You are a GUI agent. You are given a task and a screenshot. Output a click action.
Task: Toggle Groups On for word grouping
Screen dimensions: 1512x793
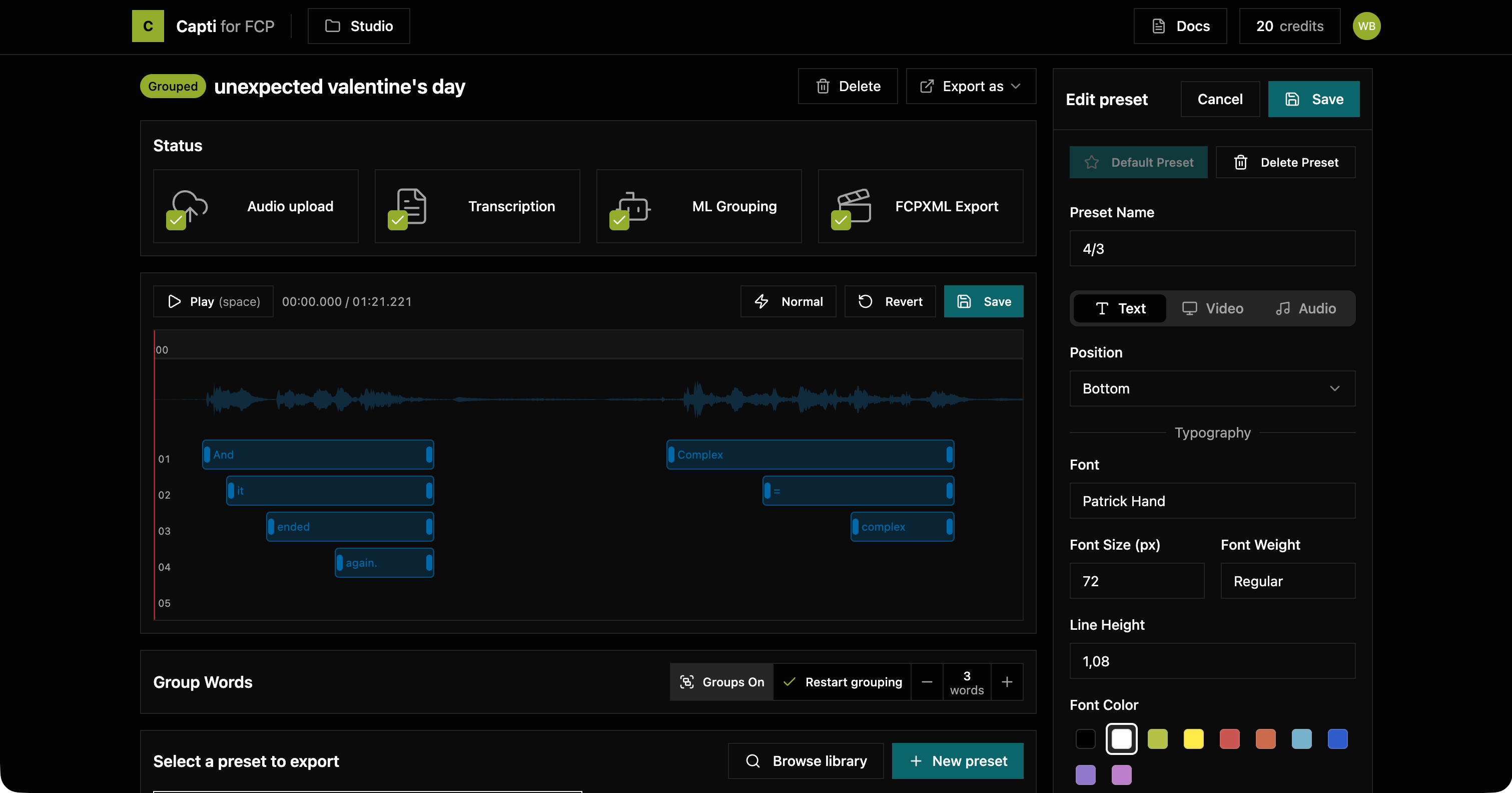point(721,681)
